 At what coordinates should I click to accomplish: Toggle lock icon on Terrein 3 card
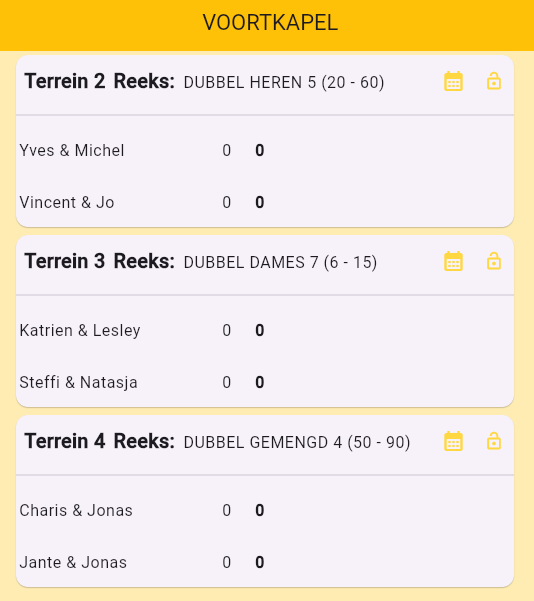pyautogui.click(x=494, y=261)
